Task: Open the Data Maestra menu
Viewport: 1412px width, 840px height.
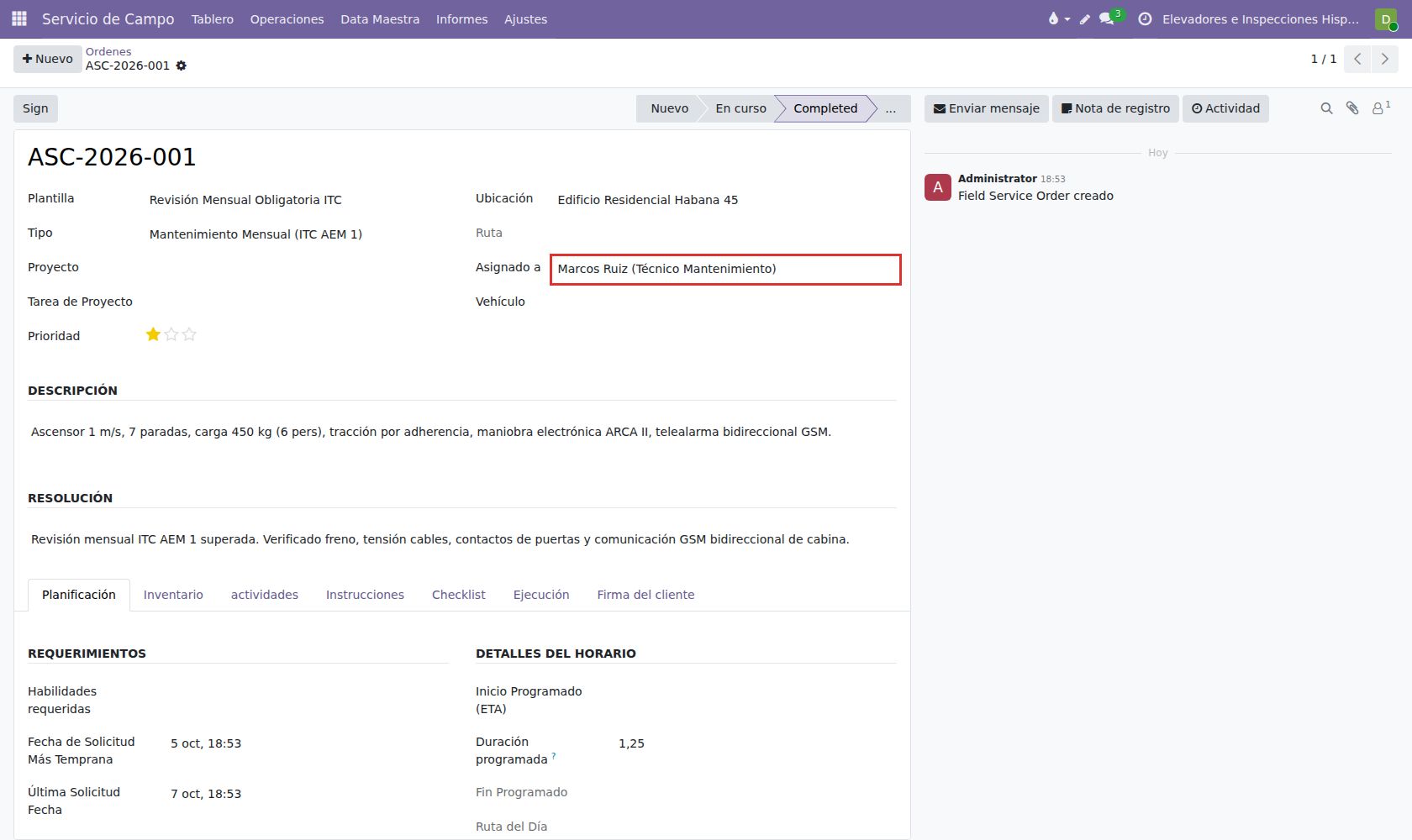Action: click(380, 18)
